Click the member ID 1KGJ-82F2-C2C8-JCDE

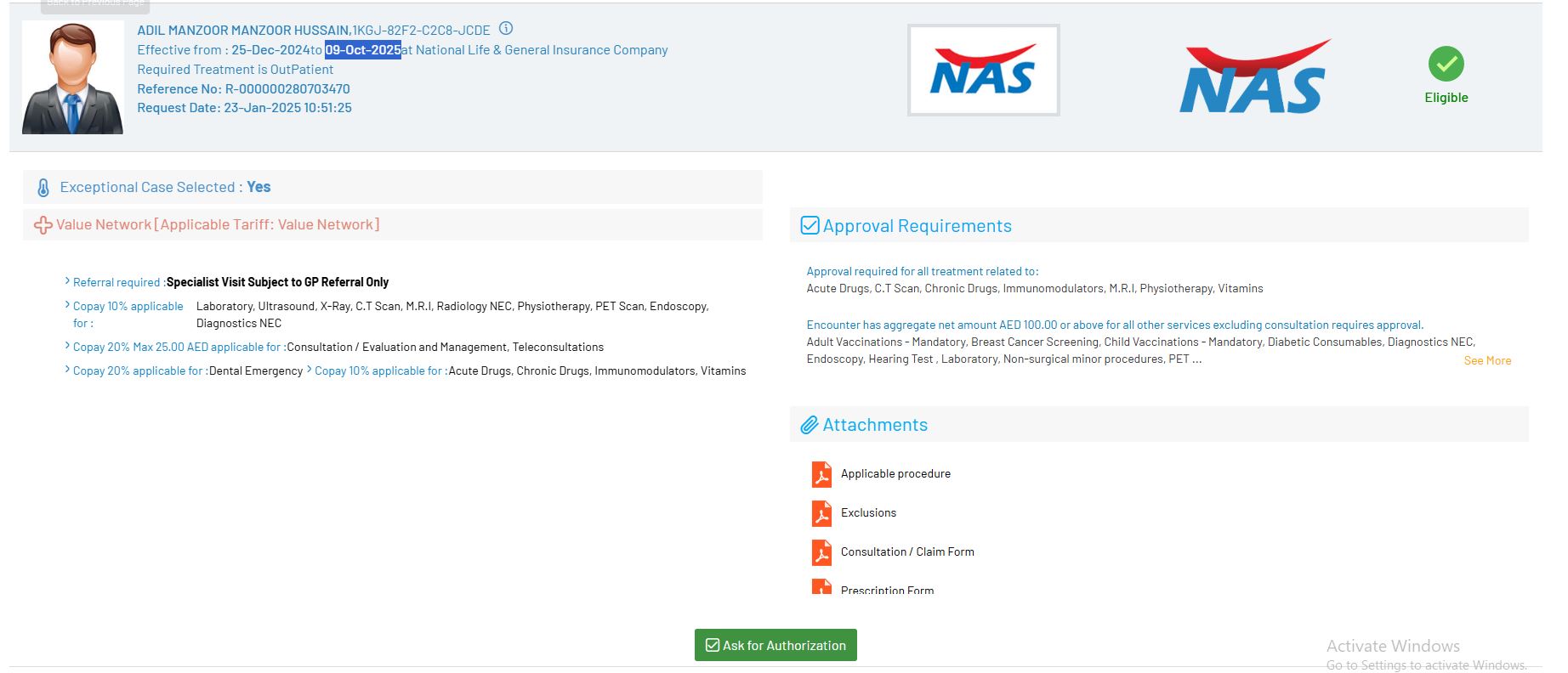[x=421, y=31]
